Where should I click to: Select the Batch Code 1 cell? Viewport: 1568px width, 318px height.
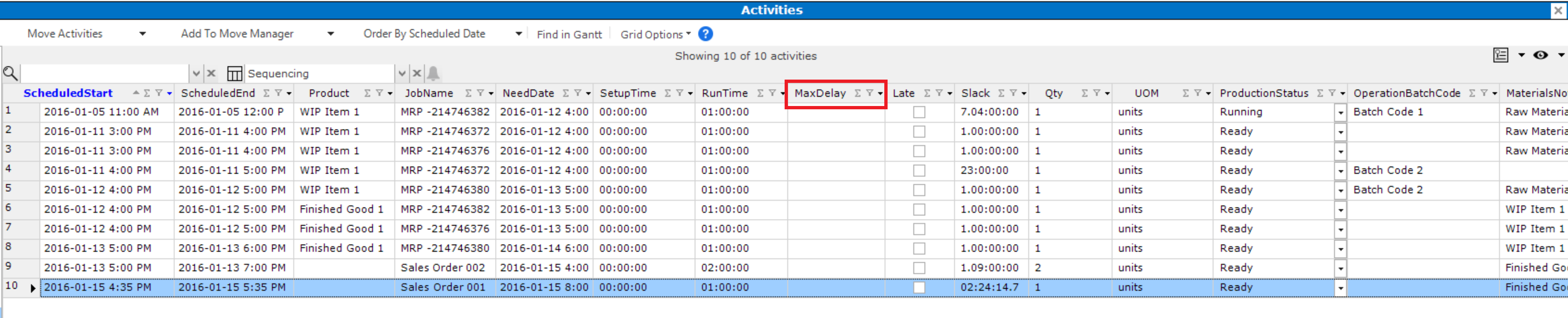[1423, 112]
